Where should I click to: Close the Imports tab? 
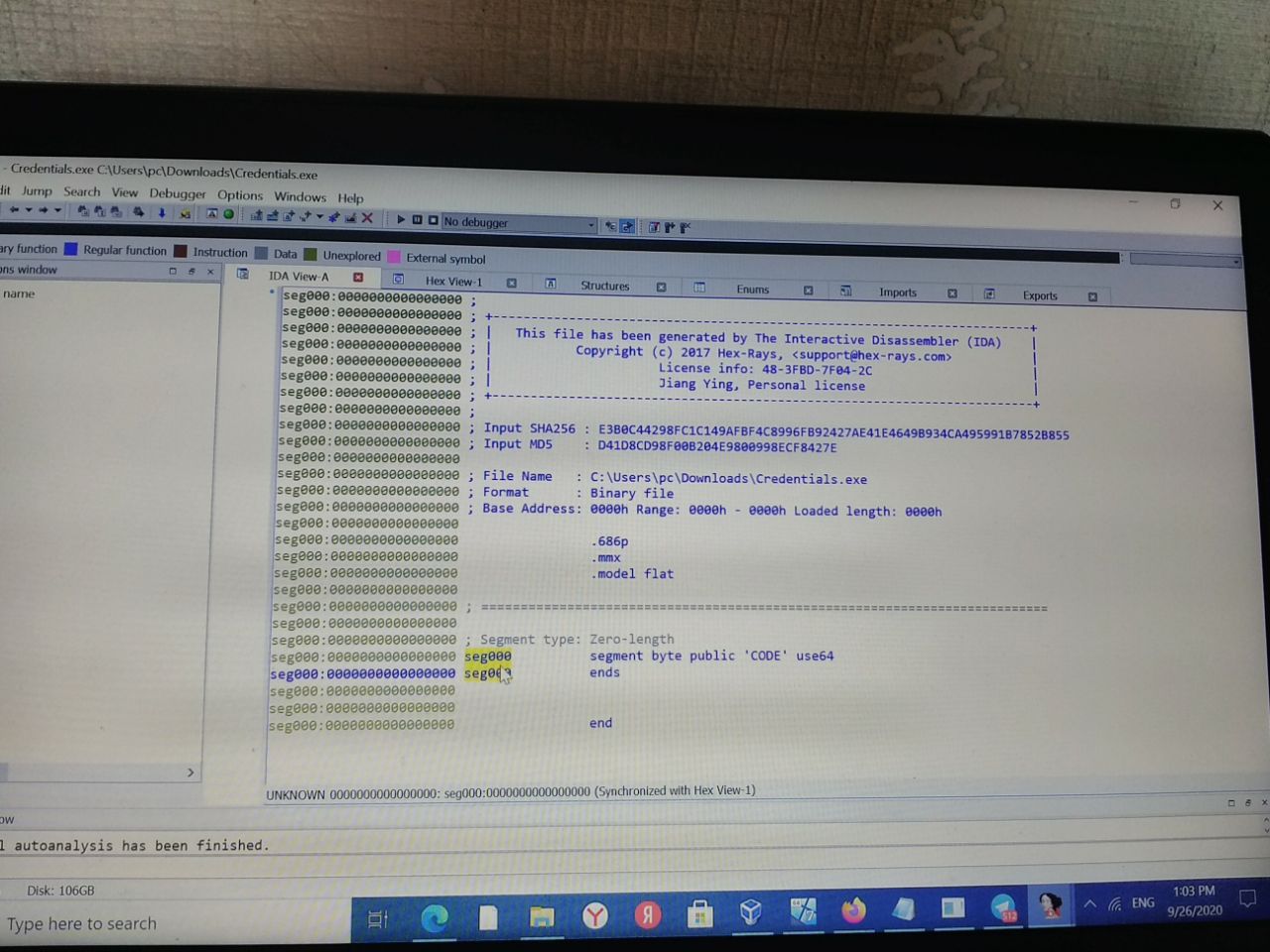(x=952, y=294)
